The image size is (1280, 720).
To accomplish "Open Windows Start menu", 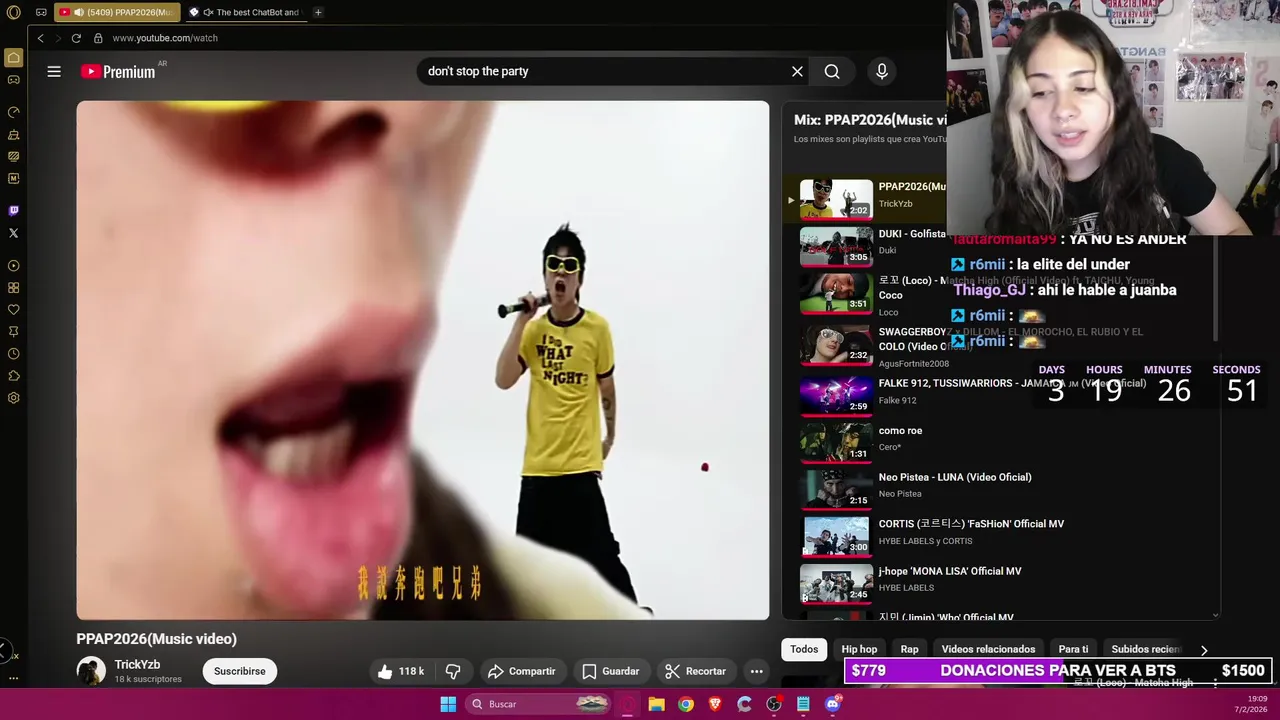I will [x=448, y=704].
